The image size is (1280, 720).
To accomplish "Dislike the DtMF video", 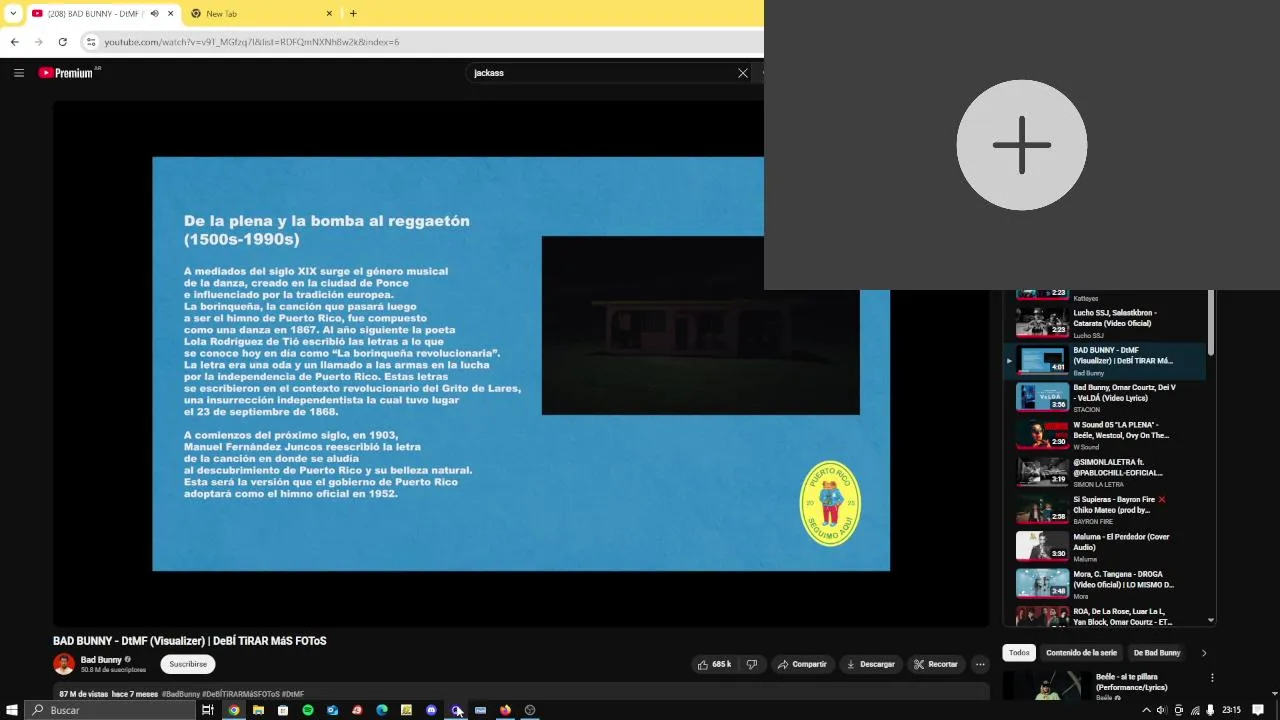I will (x=752, y=664).
